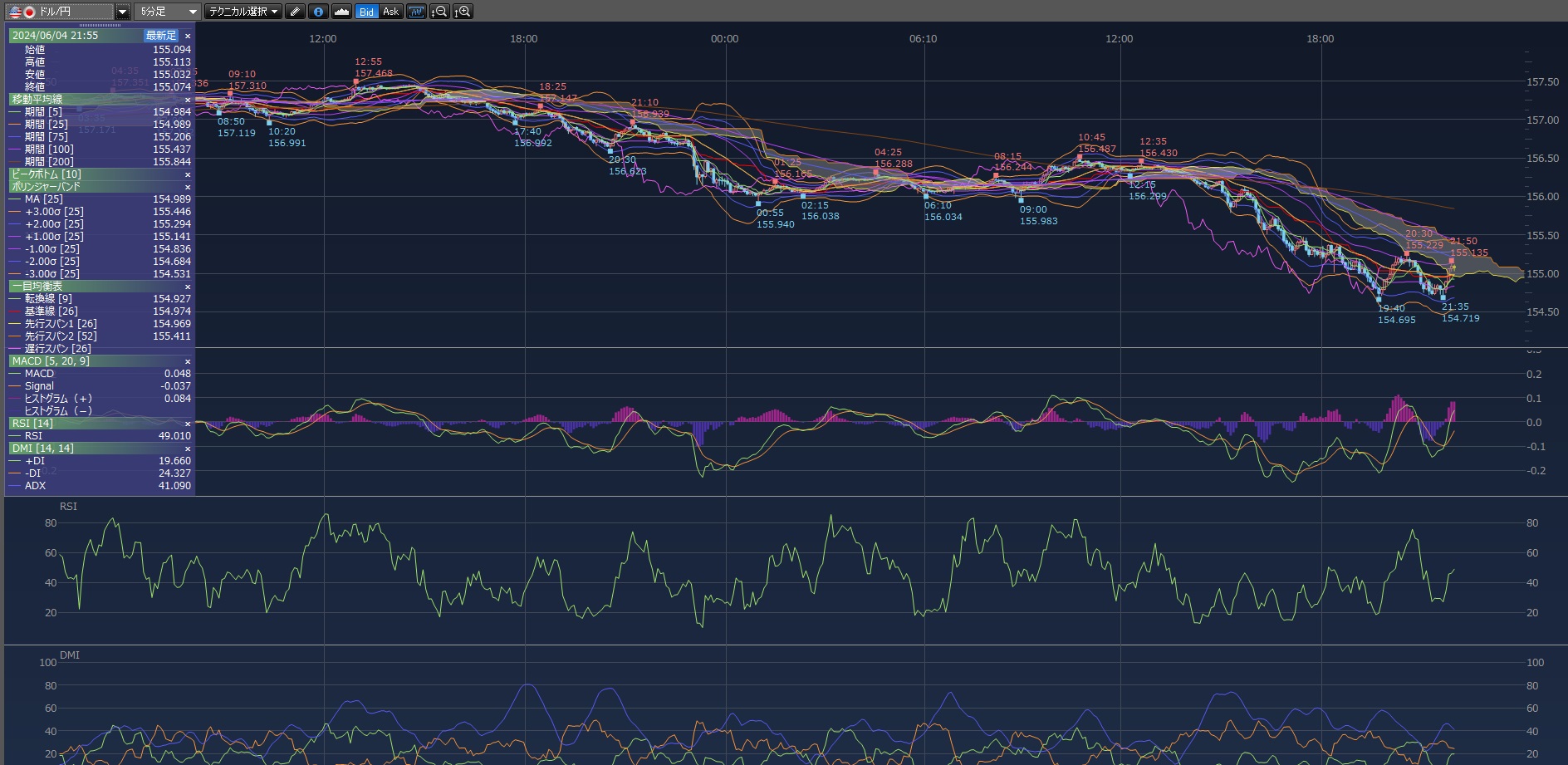Click the vertical zoom out magnifier

coord(439,12)
